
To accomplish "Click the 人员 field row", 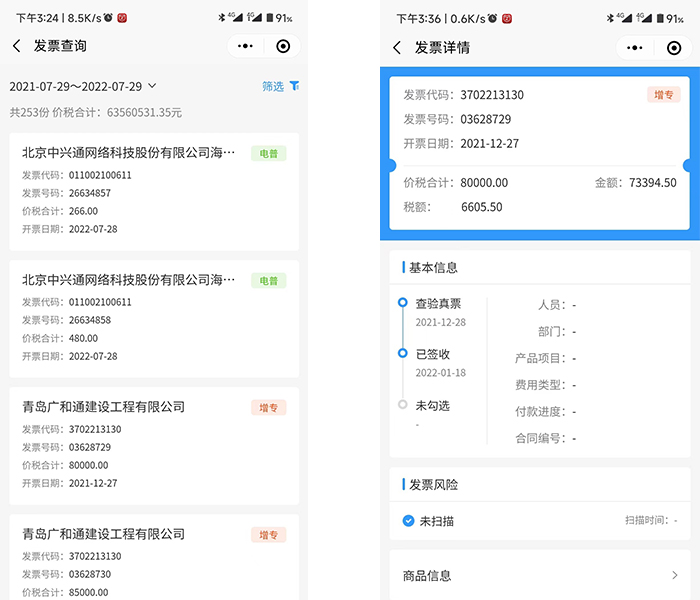I will click(557, 305).
